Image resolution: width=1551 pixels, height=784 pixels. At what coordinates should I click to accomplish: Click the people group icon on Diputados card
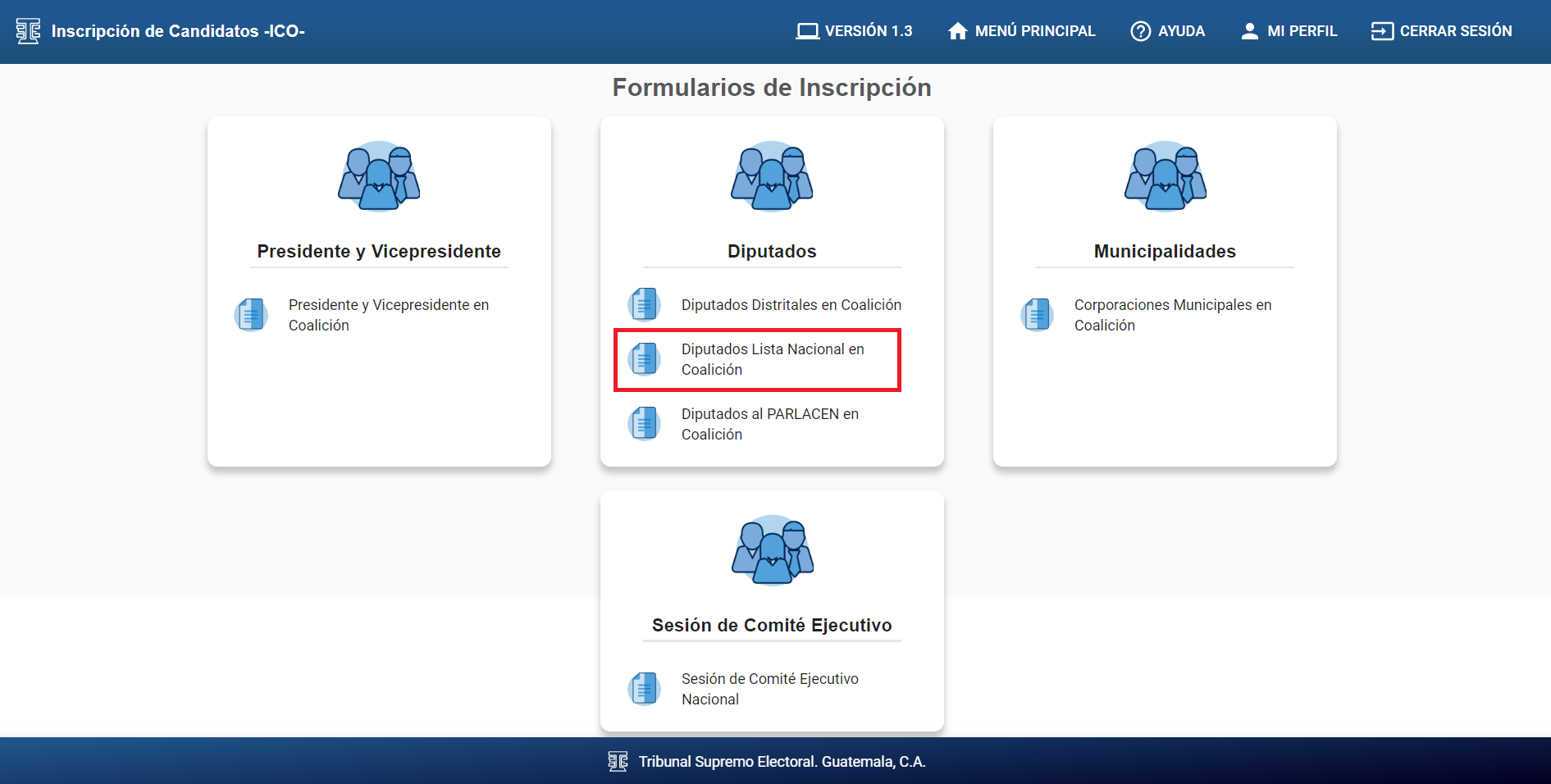[x=772, y=176]
